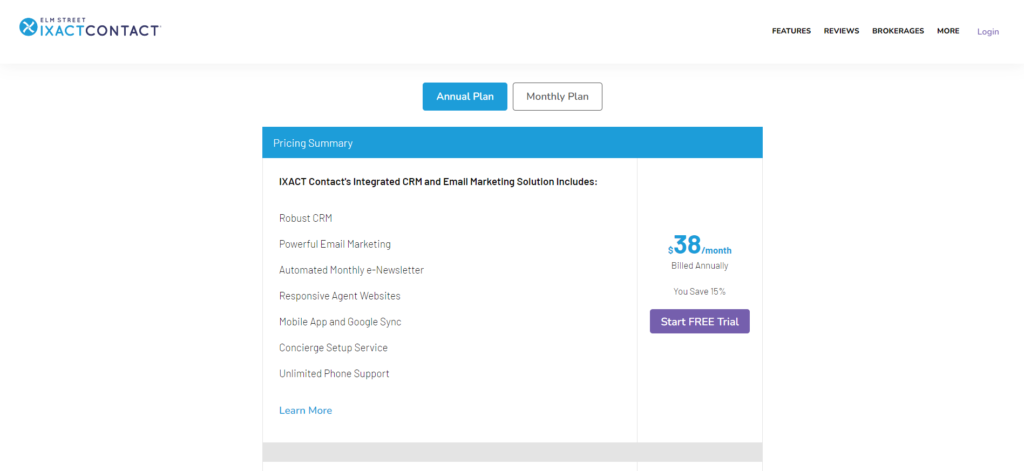1024x471 pixels.
Task: Switch to the Monthly Plan tab
Action: point(557,97)
